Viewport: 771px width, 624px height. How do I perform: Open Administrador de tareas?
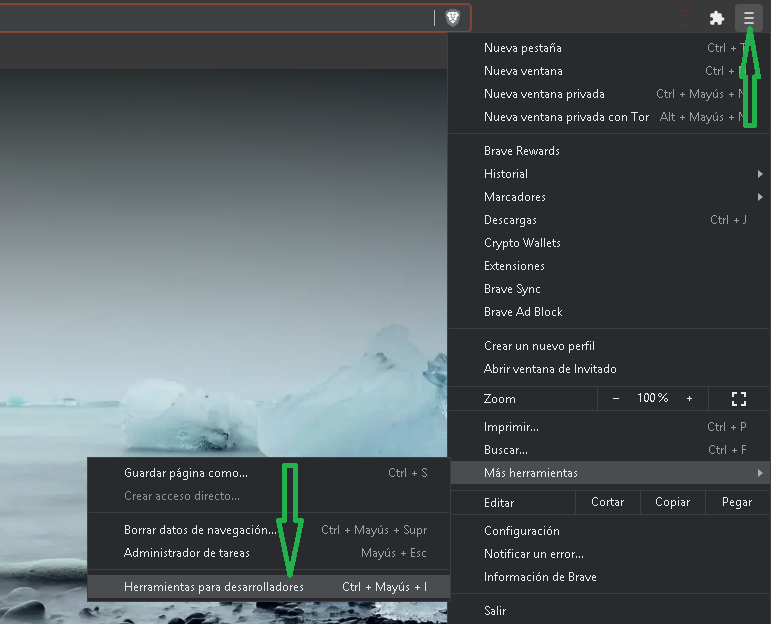tap(268, 553)
